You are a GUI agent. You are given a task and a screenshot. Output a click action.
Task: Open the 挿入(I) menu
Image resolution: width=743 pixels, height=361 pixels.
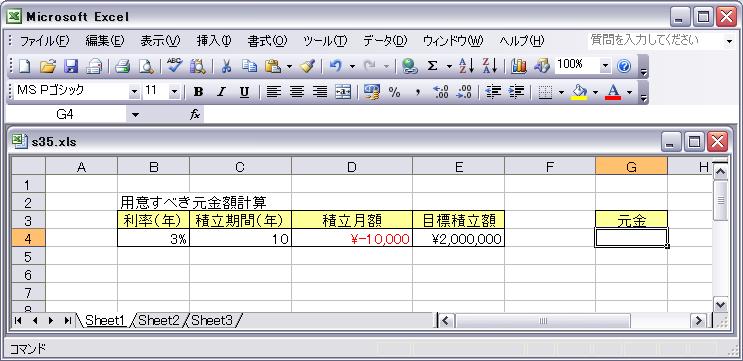pyautogui.click(x=214, y=41)
